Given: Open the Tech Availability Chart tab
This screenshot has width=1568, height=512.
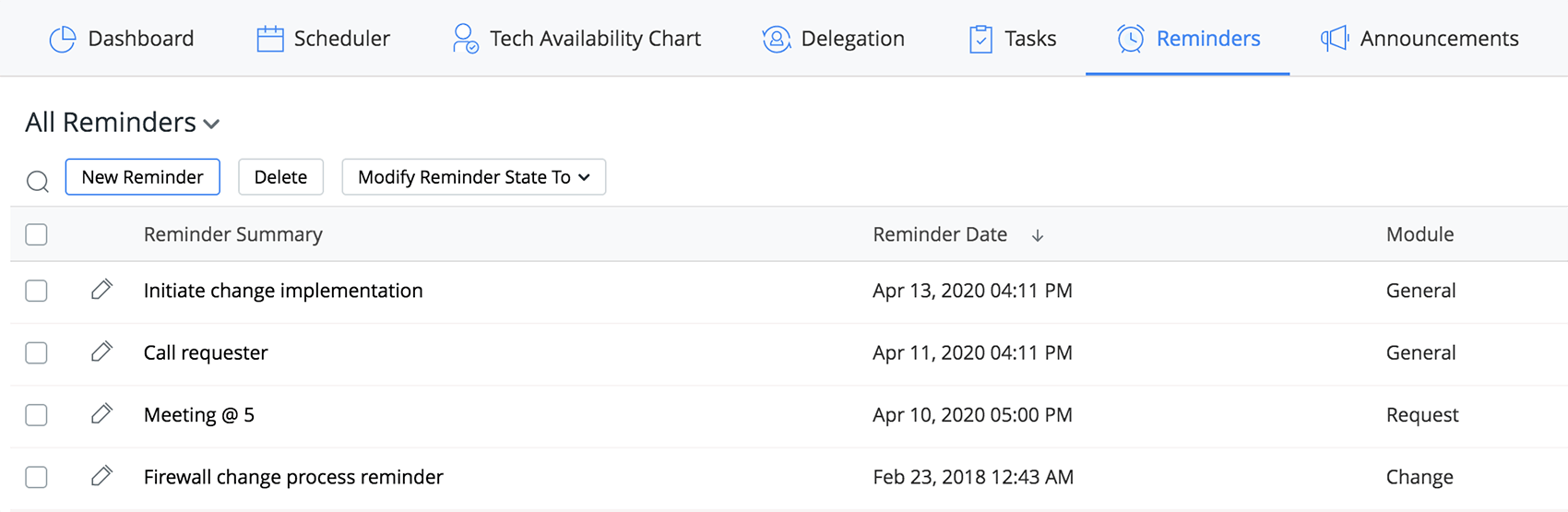Looking at the screenshot, I should (576, 39).
